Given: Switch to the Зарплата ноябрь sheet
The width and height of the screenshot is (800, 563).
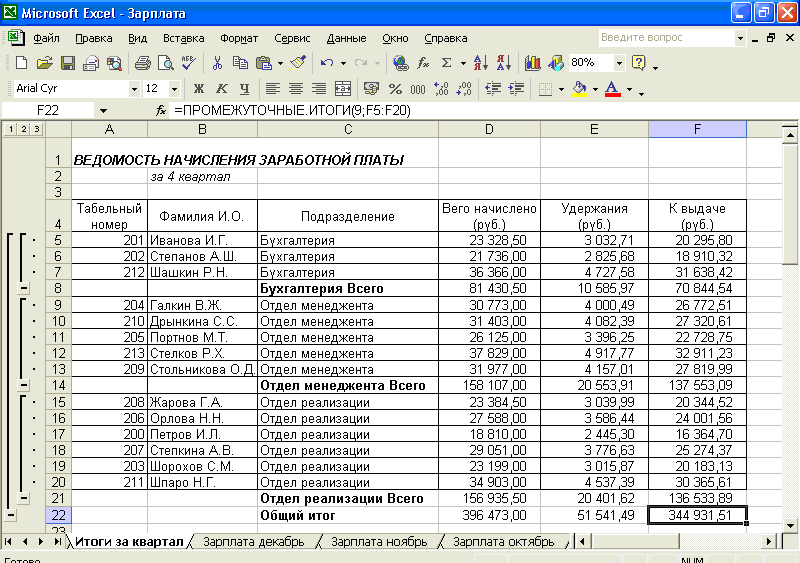Looking at the screenshot, I should point(379,542).
